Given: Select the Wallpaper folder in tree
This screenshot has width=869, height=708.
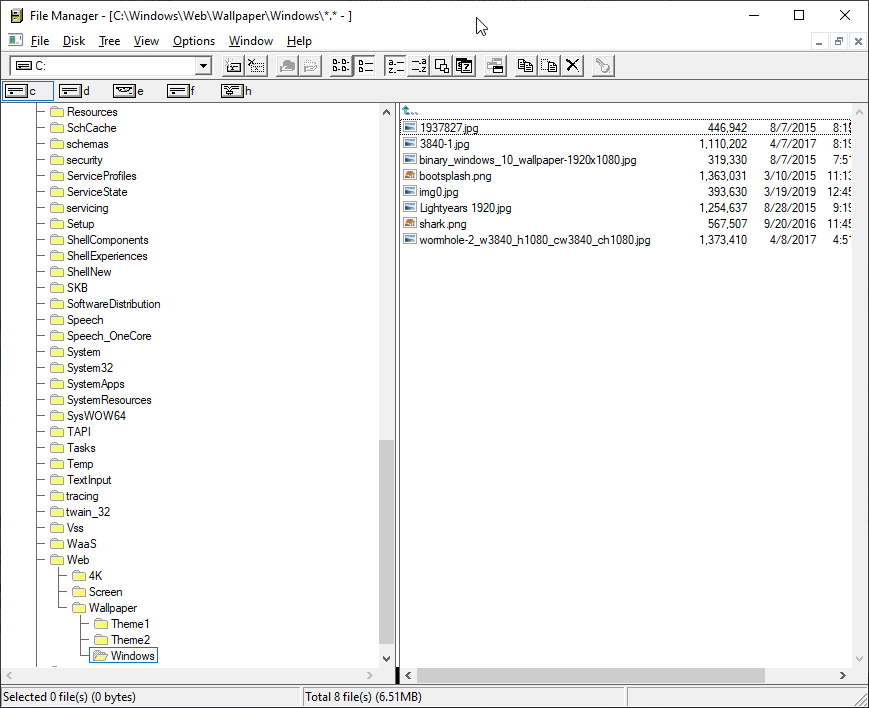Looking at the screenshot, I should point(113,608).
